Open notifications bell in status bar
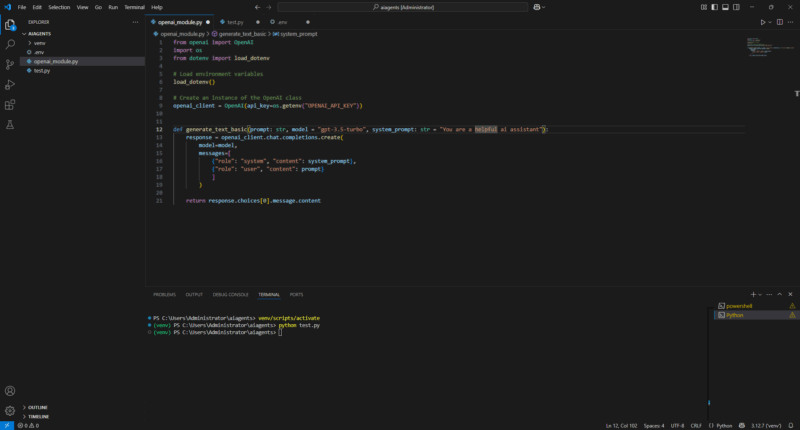The width and height of the screenshot is (800, 430). pos(791,425)
